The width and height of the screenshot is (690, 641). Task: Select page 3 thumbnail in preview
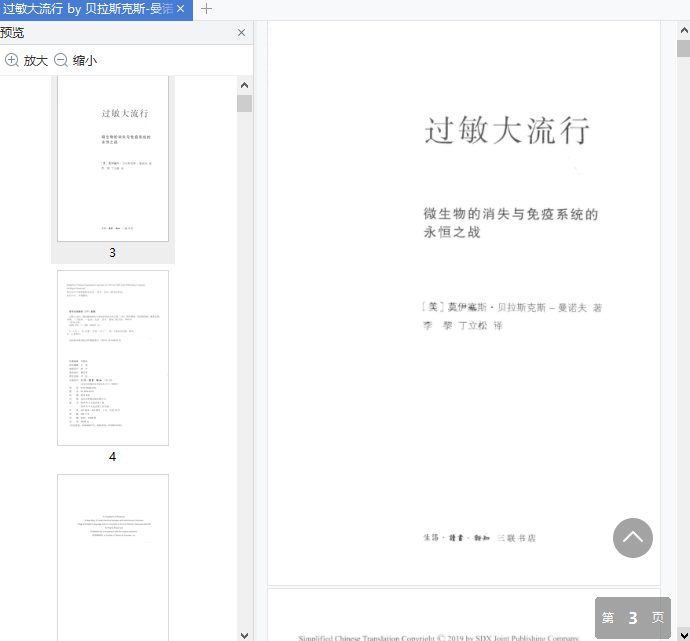pos(113,158)
